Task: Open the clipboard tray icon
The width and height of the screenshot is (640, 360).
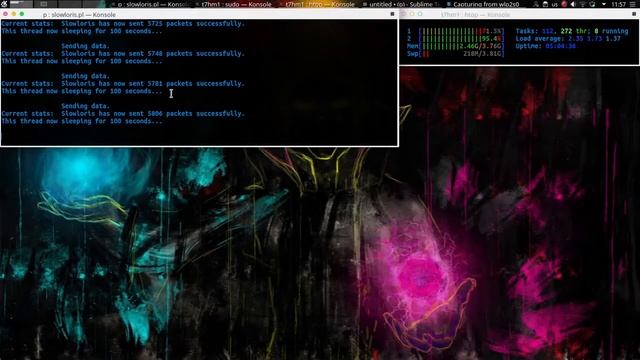Action: pos(545,4)
